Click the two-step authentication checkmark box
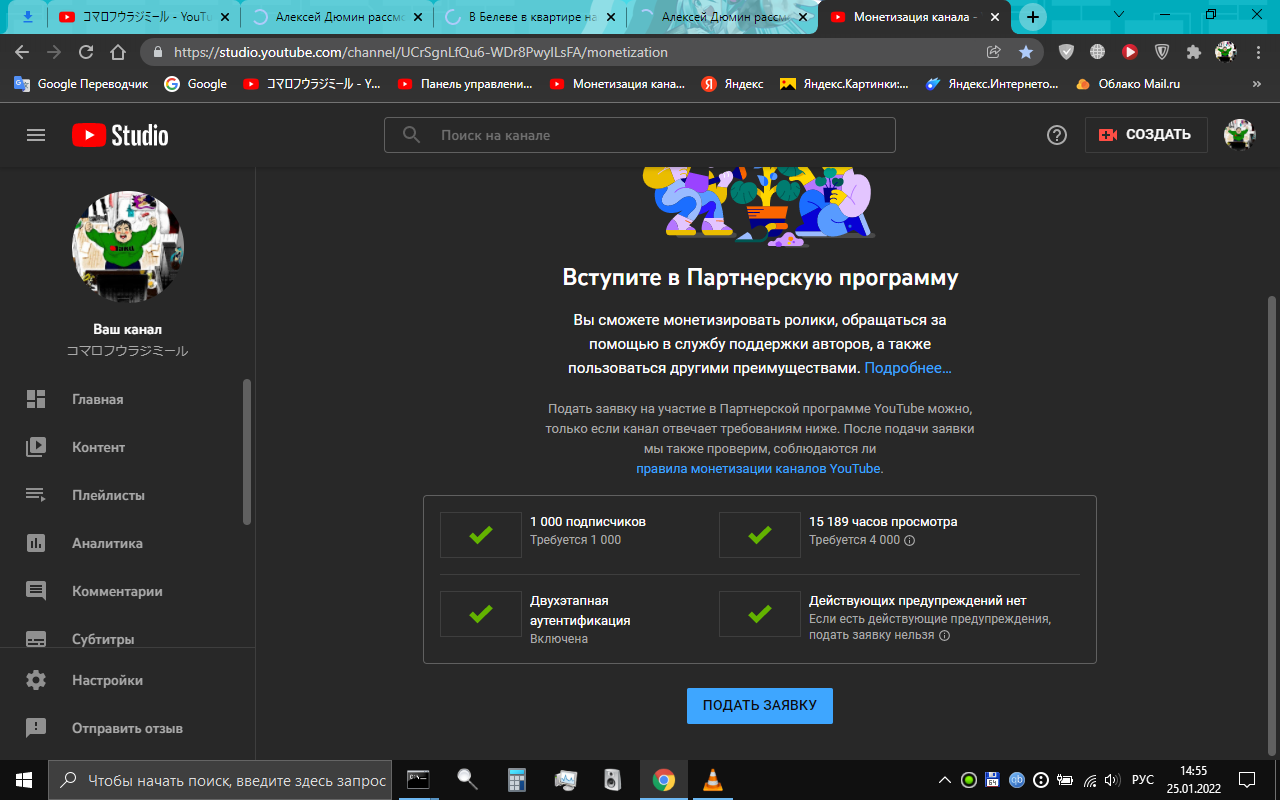This screenshot has height=800, width=1280. pyautogui.click(x=481, y=614)
